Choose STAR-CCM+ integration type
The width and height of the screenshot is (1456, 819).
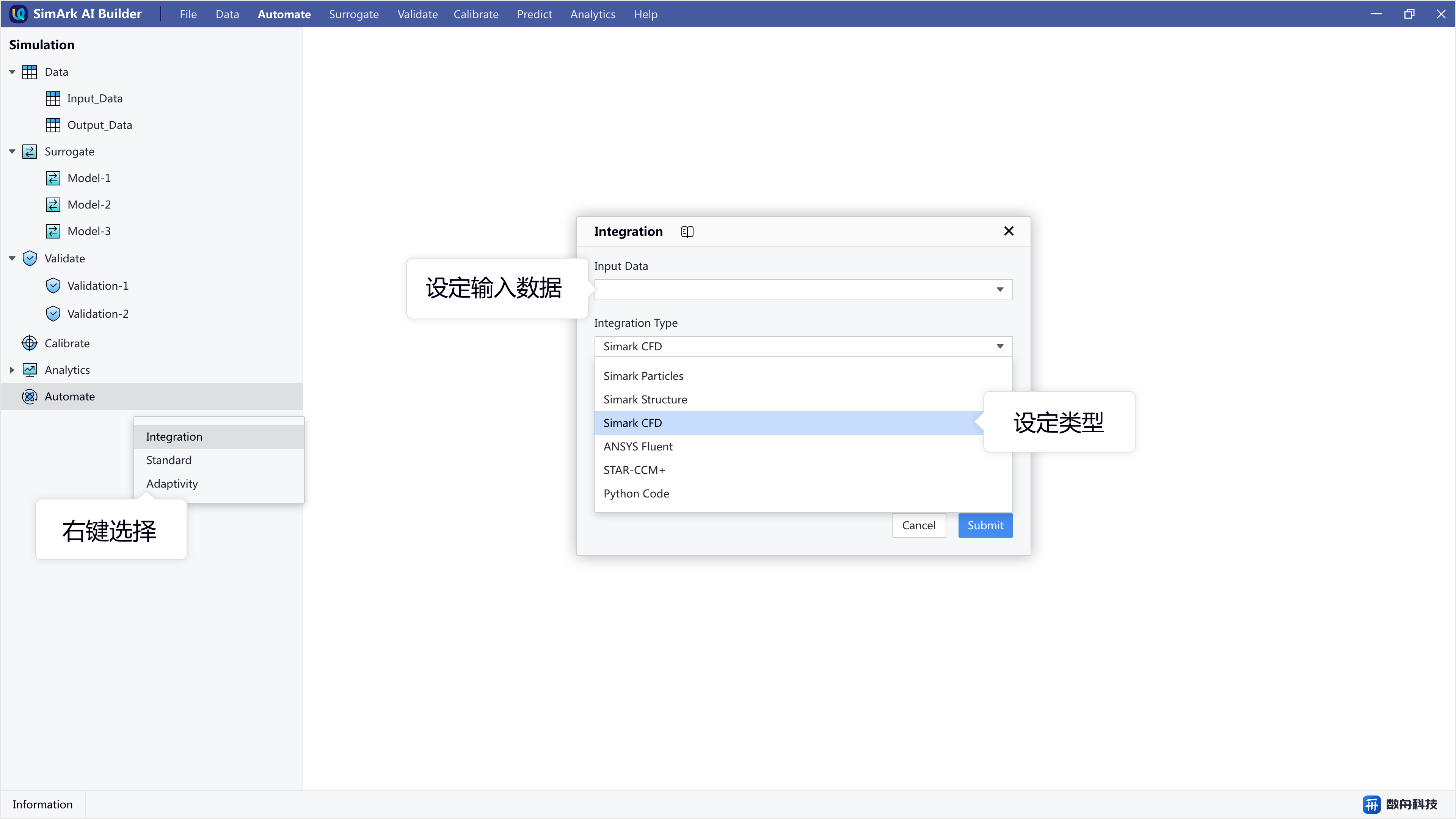pyautogui.click(x=803, y=470)
